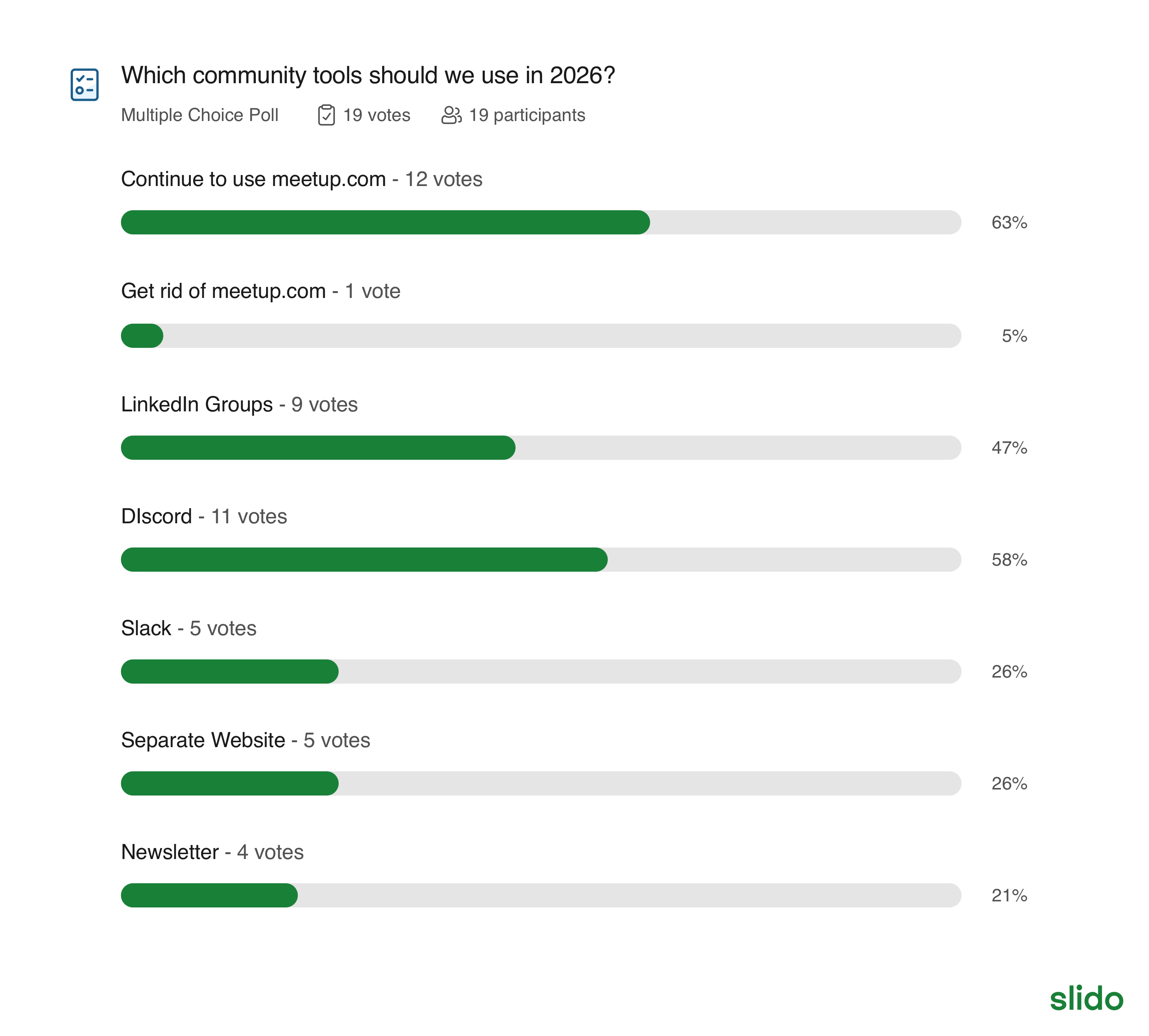1149x1036 pixels.
Task: Click the participants people icon
Action: tap(451, 115)
